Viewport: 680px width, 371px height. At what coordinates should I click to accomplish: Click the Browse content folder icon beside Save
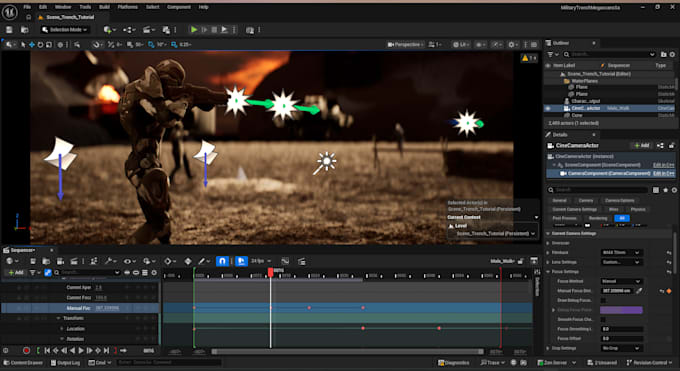25,30
